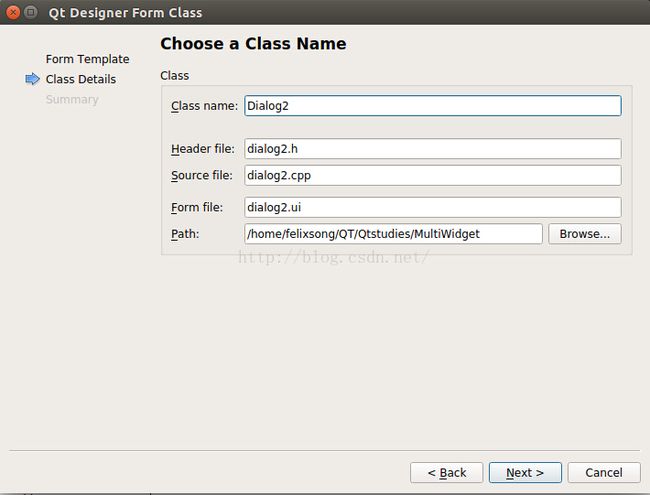Select the Header file text field
650x495 pixels.
point(433,148)
